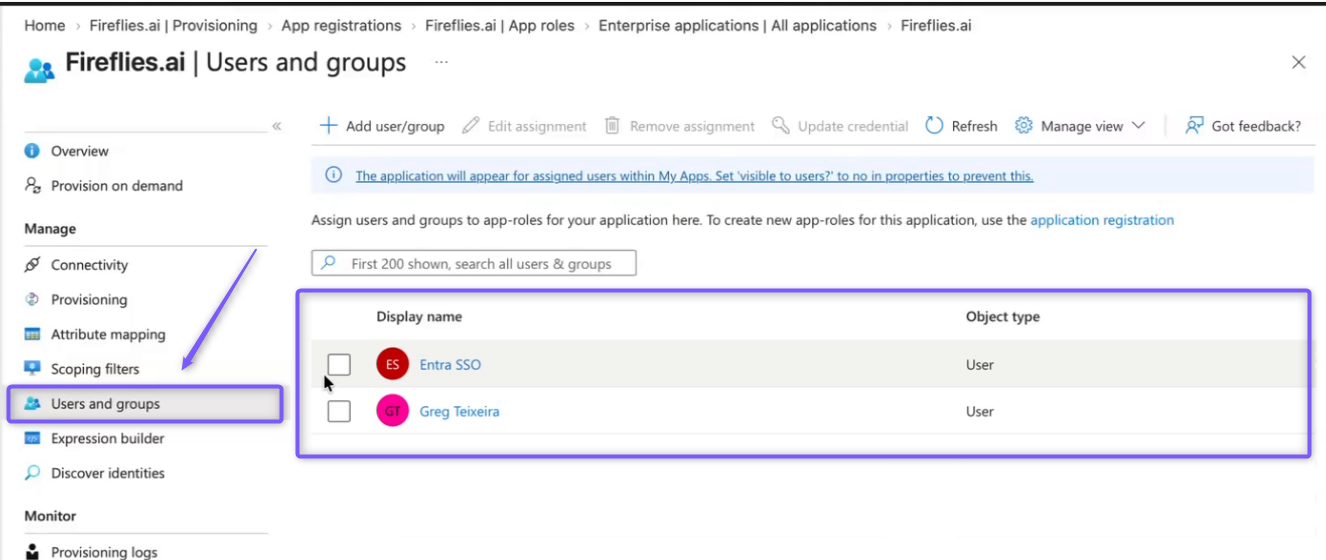
Task: Go to Home breadcrumb
Action: pos(45,25)
